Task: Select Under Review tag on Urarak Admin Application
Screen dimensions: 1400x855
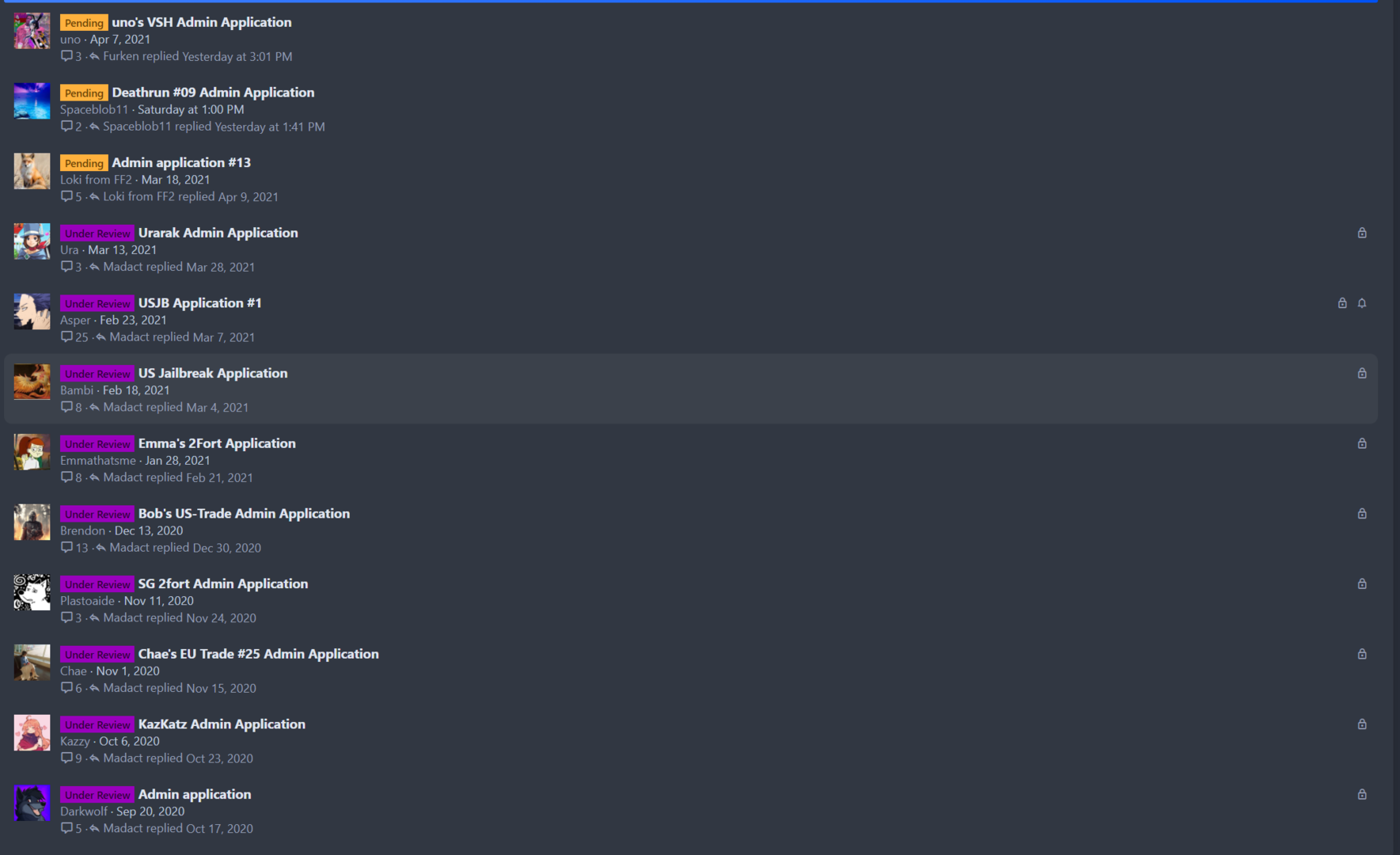Action: pyautogui.click(x=97, y=234)
